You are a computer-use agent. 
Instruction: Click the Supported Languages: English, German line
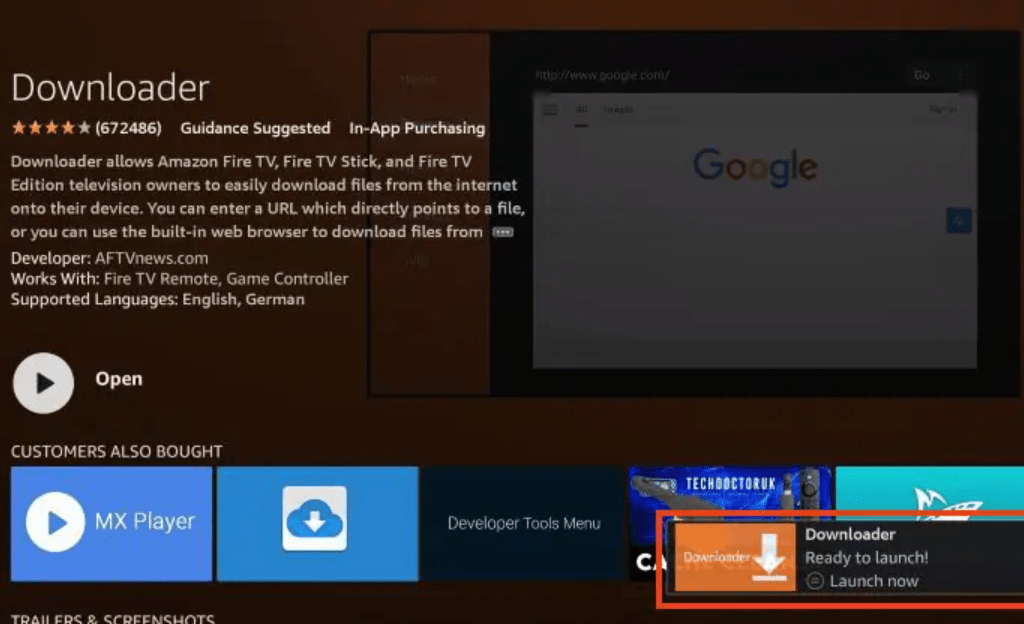157,300
